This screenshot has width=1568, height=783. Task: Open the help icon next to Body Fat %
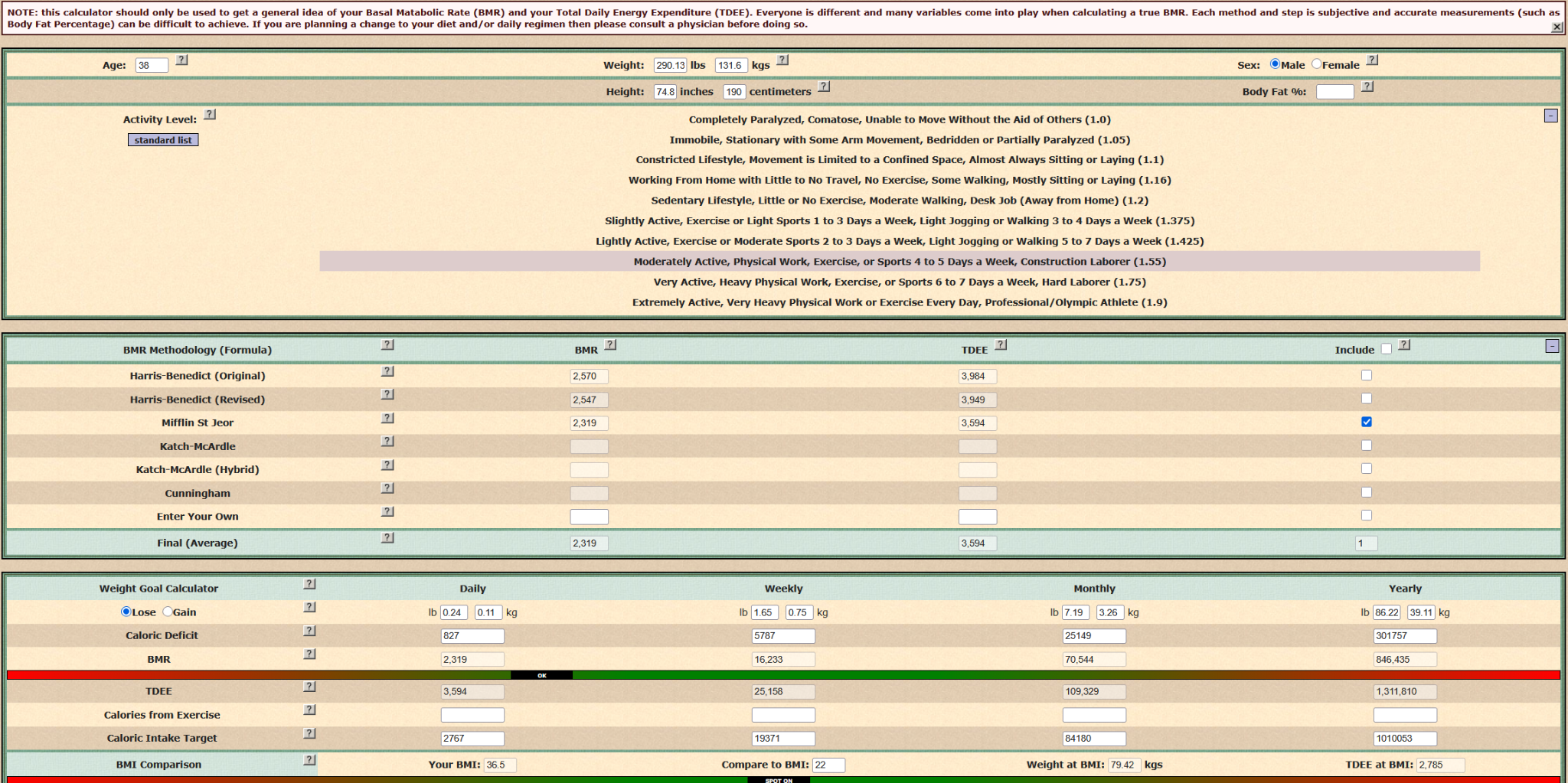point(1367,86)
